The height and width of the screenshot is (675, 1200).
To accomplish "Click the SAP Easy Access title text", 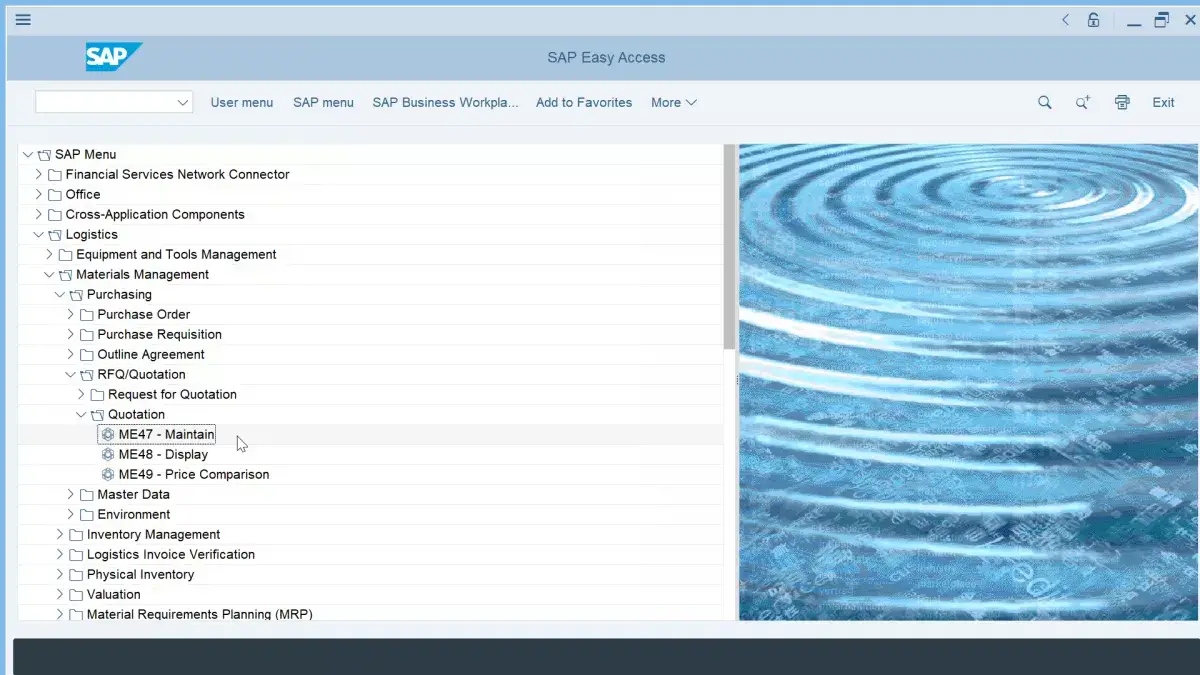I will point(606,57).
